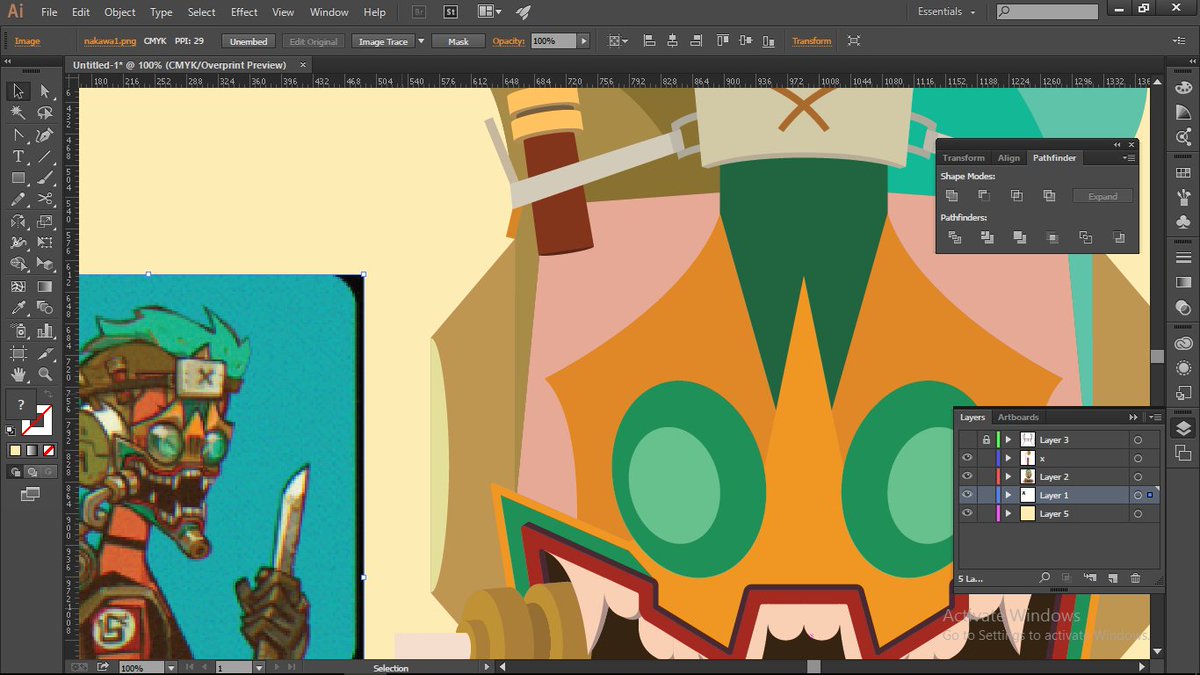
Task: Open Image Trace presets dropdown arrow
Action: (x=421, y=41)
